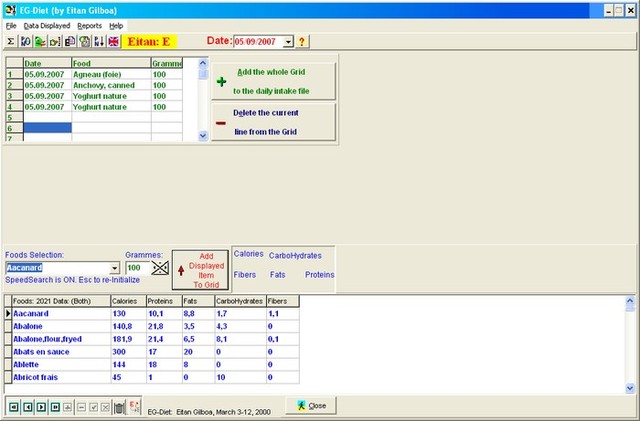Screen dimensions: 640x421
Task: Click down arrow of foods table scrollbar
Action: click(x=630, y=388)
